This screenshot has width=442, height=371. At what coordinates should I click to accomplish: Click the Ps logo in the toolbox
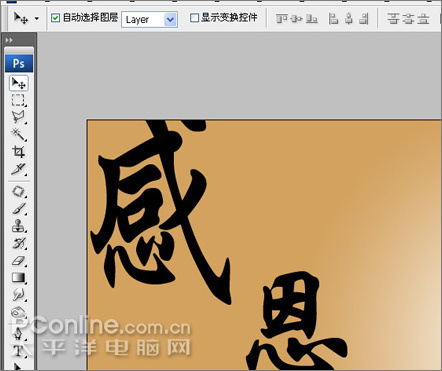(19, 63)
